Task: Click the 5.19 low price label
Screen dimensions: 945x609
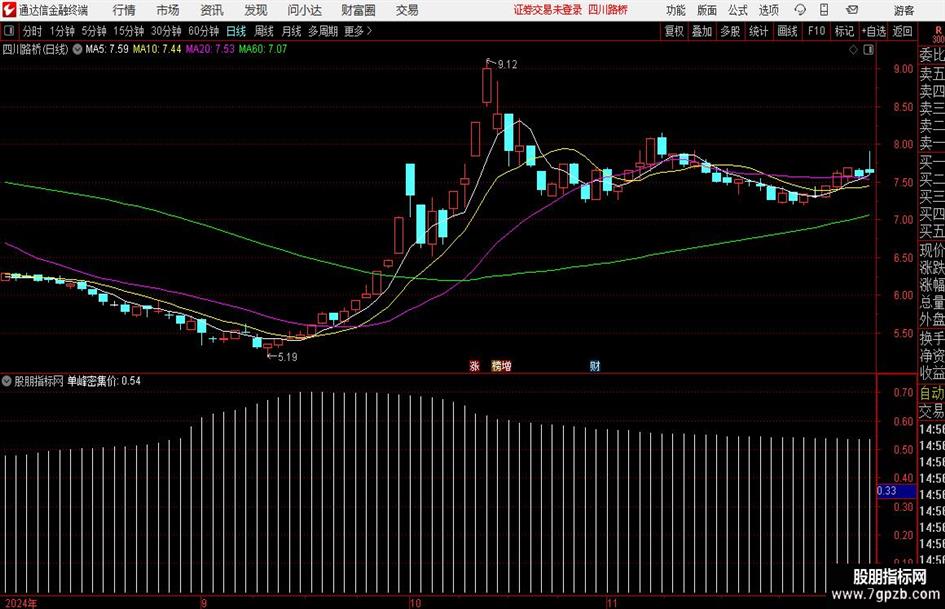Action: pyautogui.click(x=287, y=357)
